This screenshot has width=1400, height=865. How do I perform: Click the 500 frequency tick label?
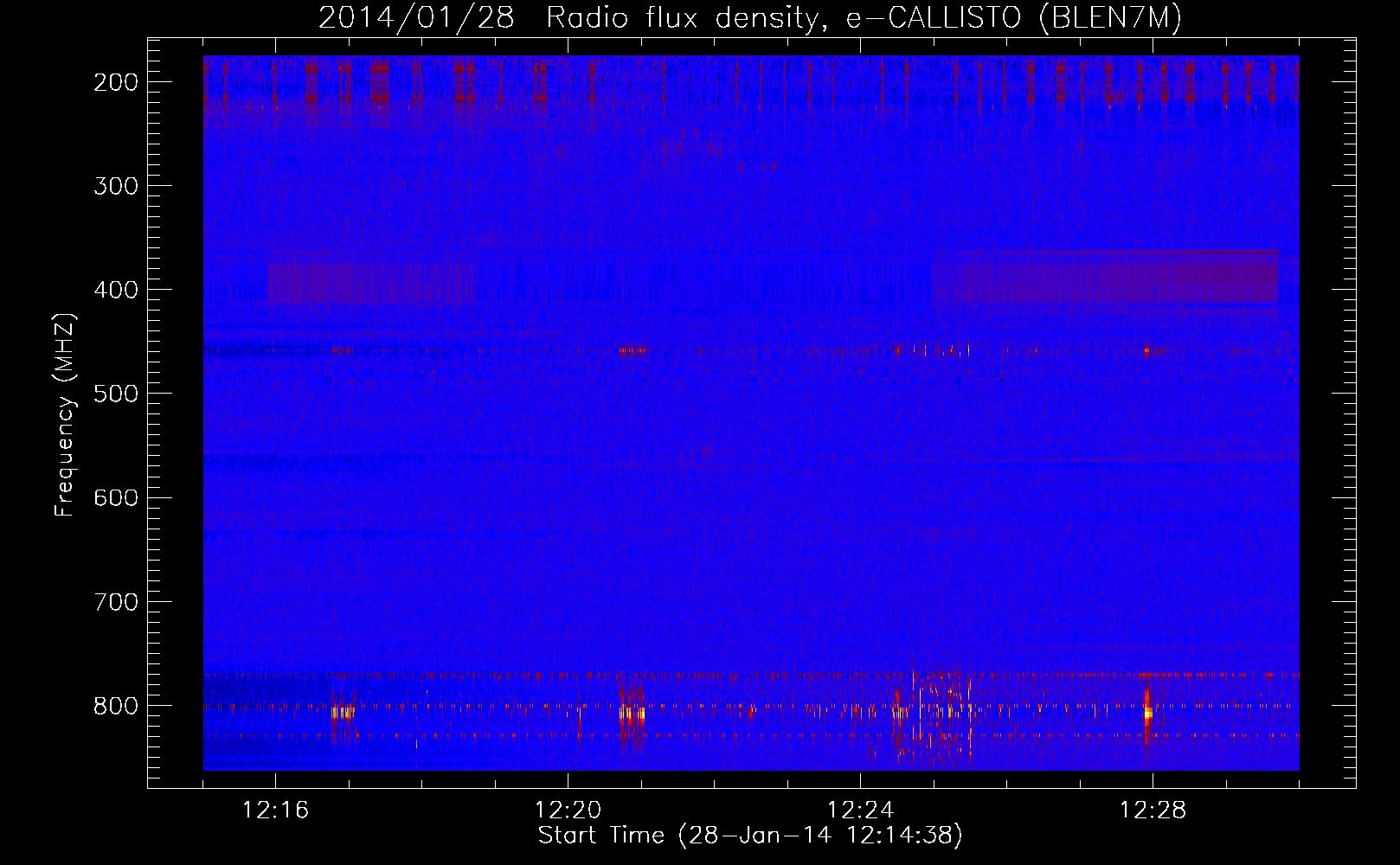(x=115, y=394)
